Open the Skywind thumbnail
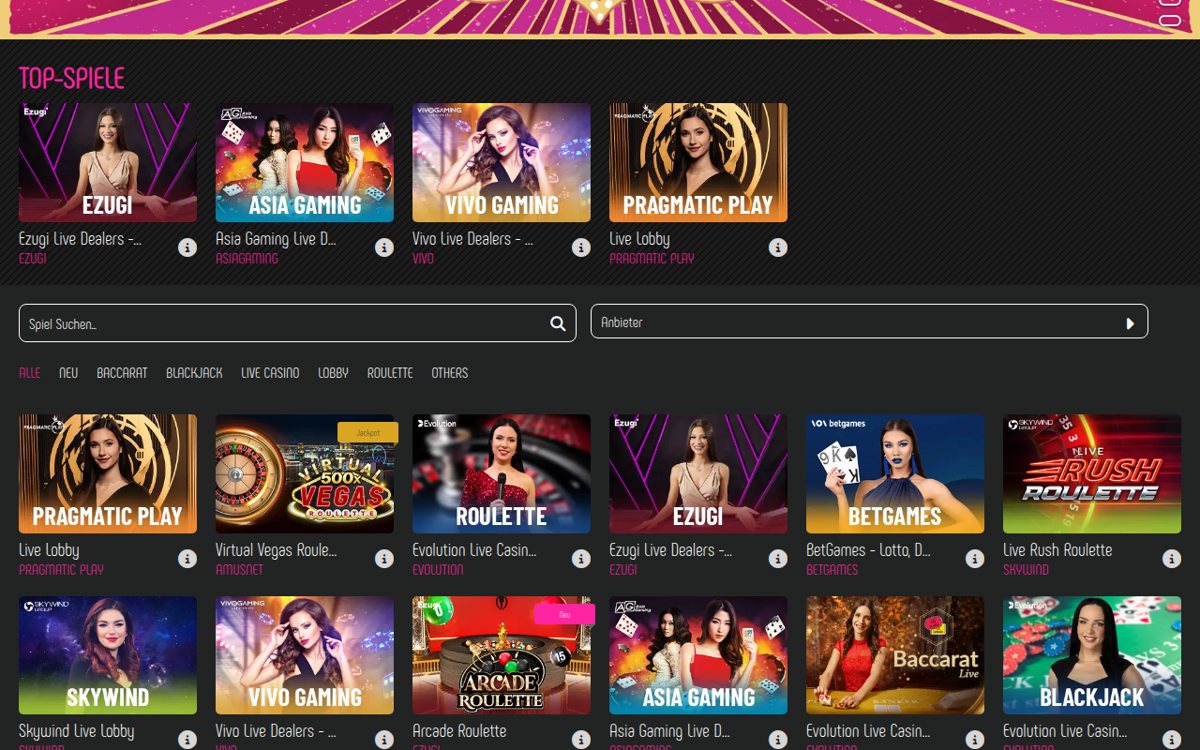Screen dimensions: 1200x750 108,655
